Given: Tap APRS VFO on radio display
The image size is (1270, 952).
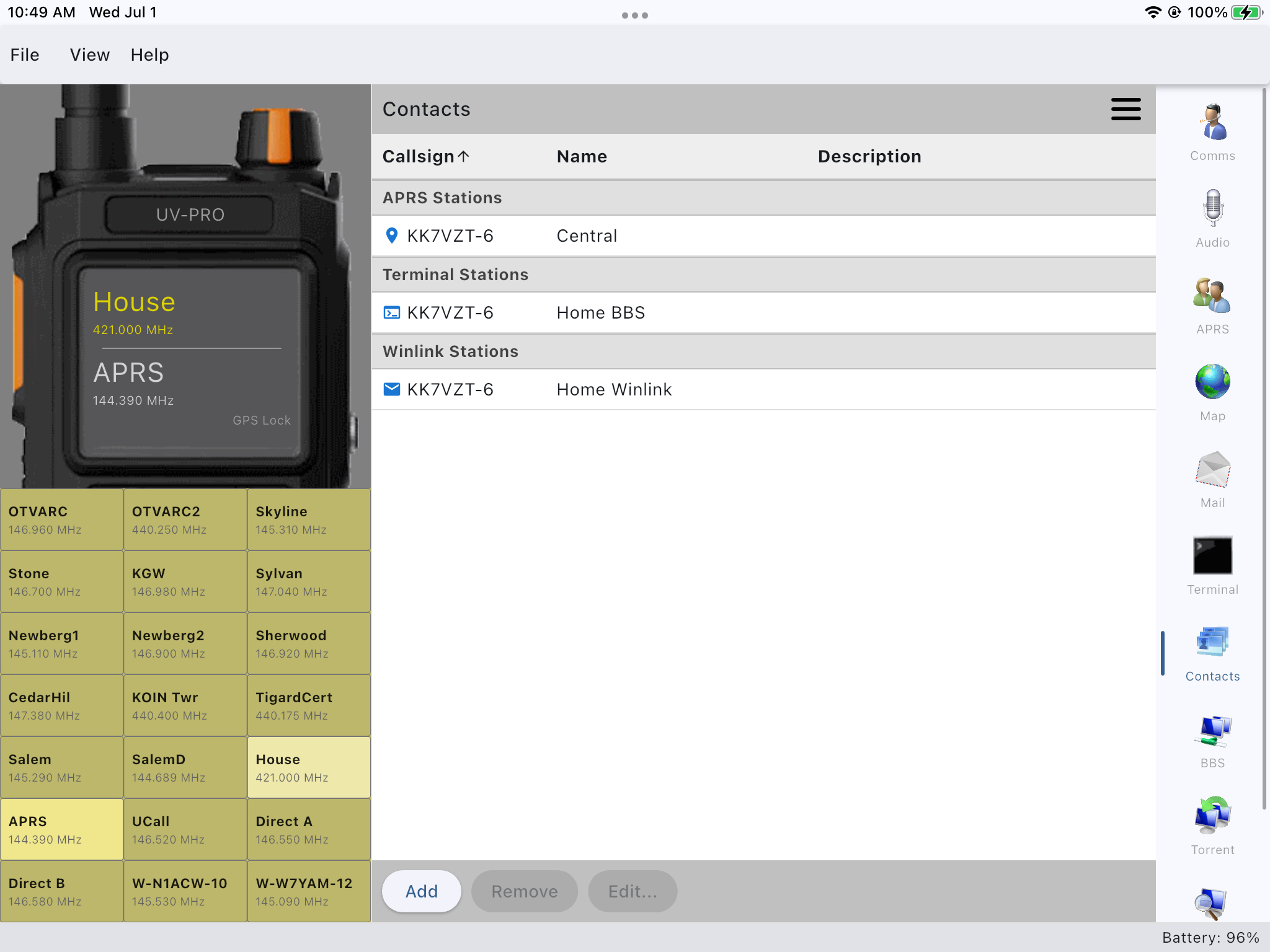Looking at the screenshot, I should tap(133, 383).
